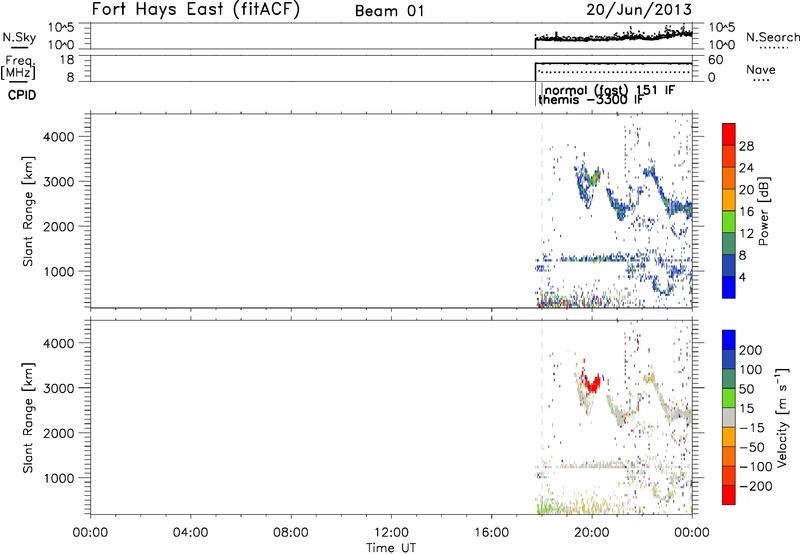Pick the Velocity segment between -50 and -15
Screen dimensions: 800x554
729,437
